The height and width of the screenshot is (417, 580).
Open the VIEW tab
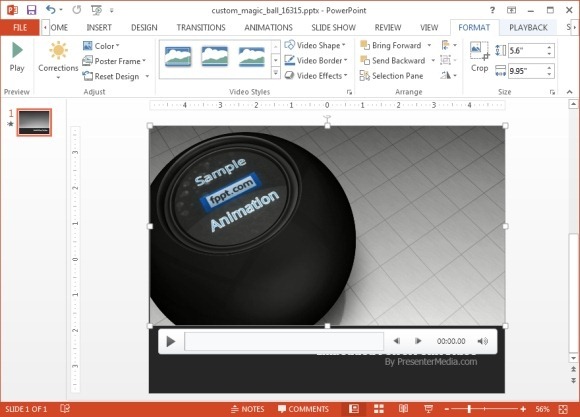coord(429,28)
